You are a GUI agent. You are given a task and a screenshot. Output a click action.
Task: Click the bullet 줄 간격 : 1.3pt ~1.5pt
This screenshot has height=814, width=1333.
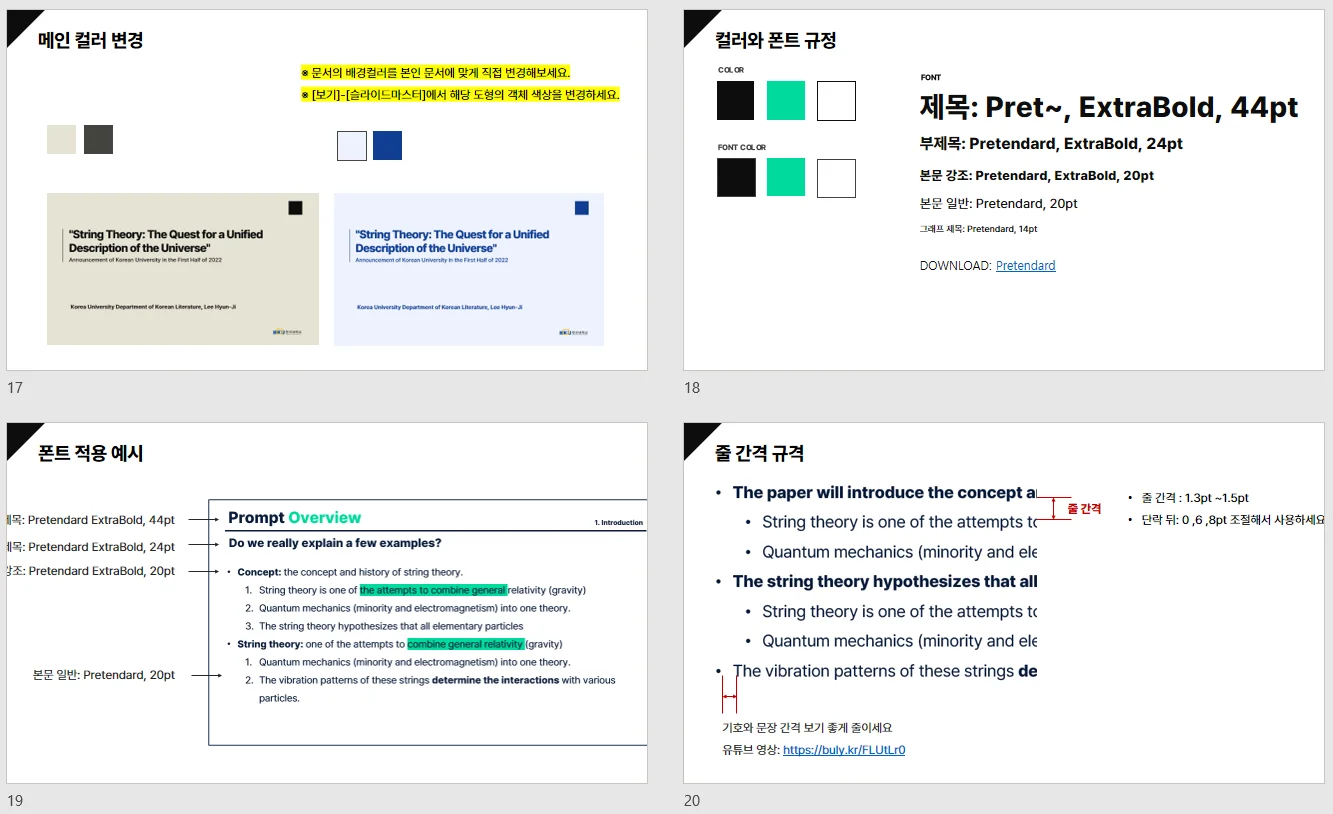coord(1195,498)
